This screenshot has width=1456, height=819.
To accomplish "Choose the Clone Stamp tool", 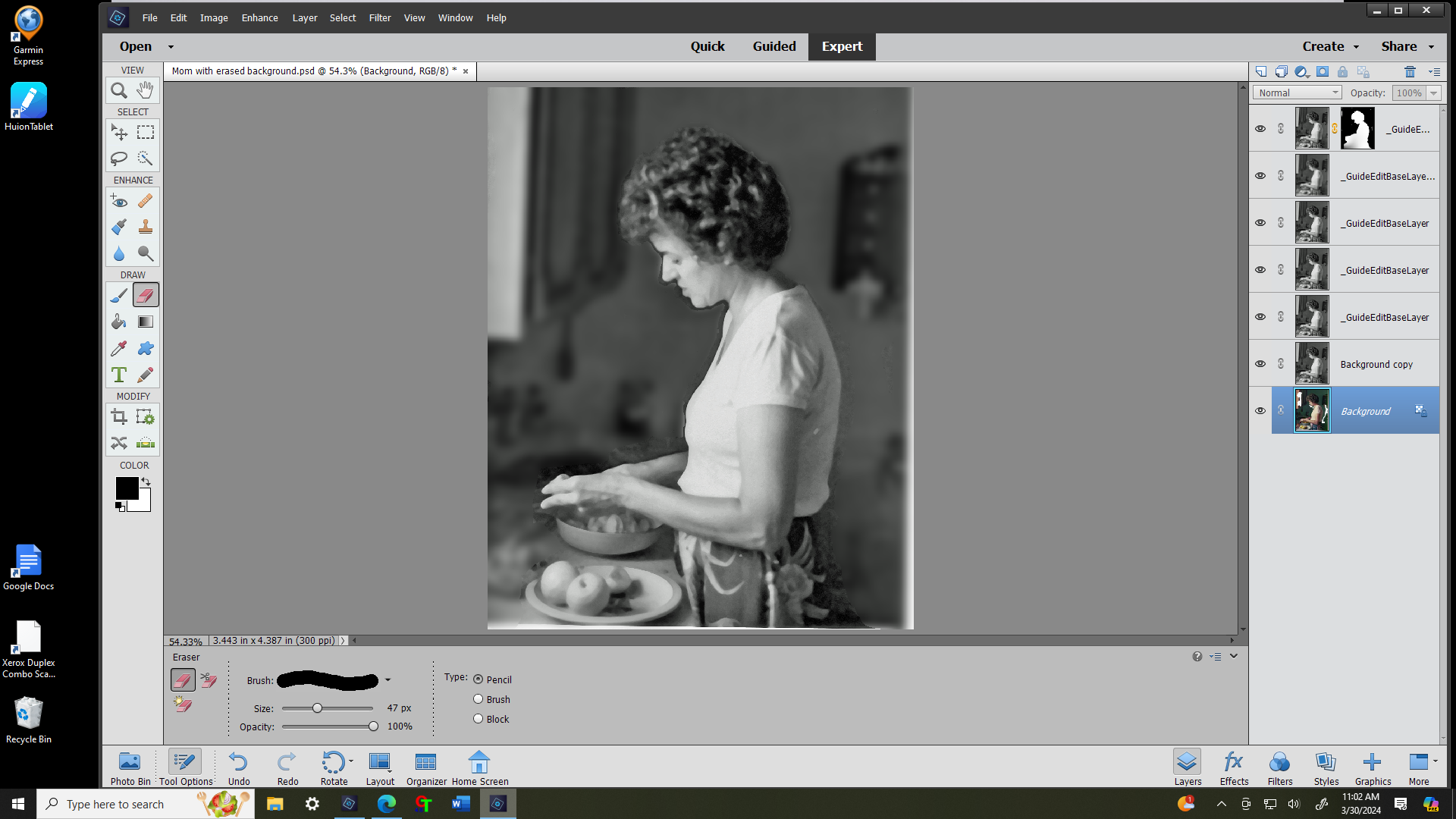I will tap(145, 226).
